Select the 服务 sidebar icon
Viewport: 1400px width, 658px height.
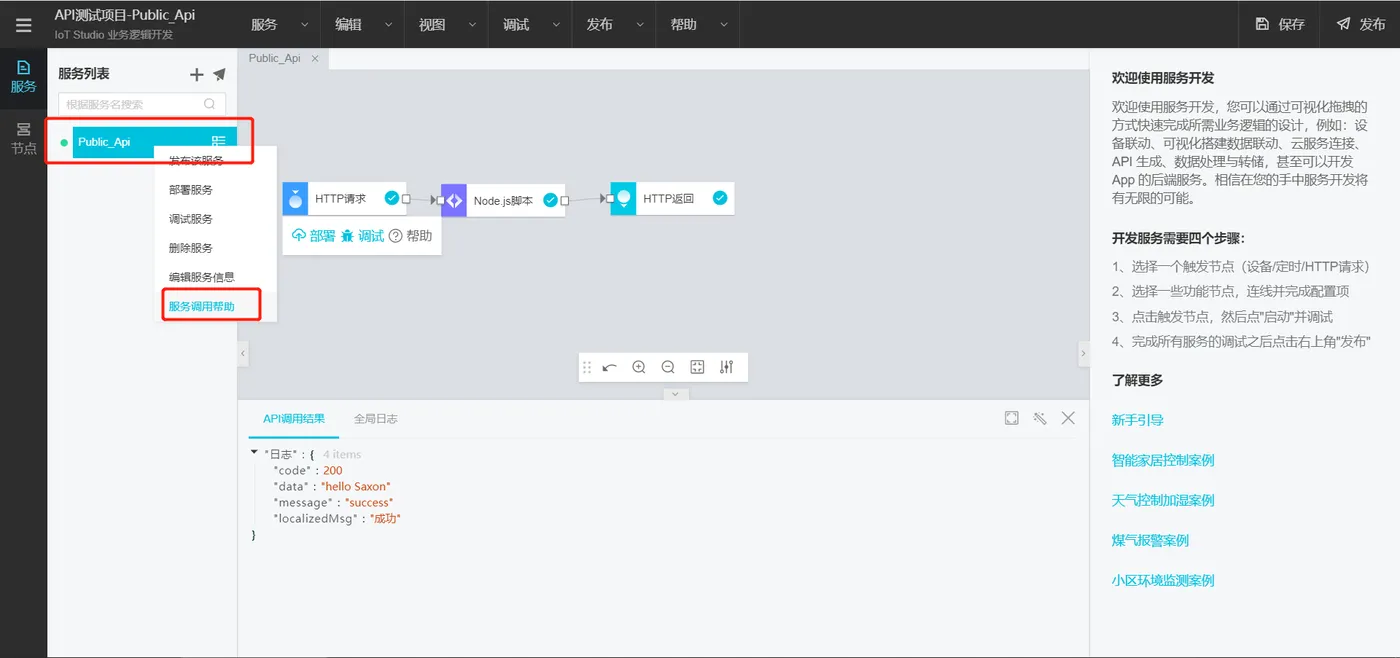(x=23, y=76)
